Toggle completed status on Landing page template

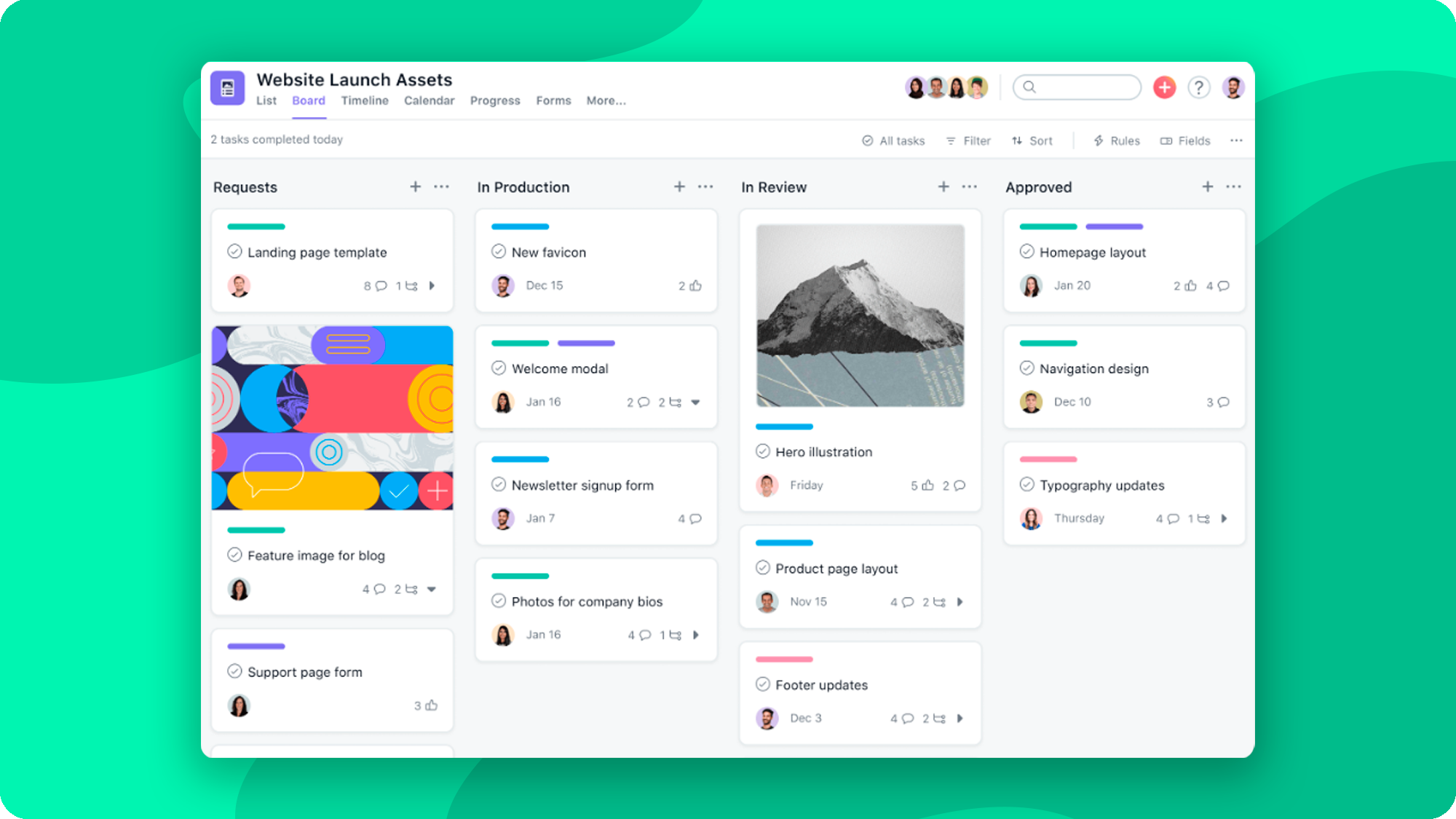click(x=234, y=252)
